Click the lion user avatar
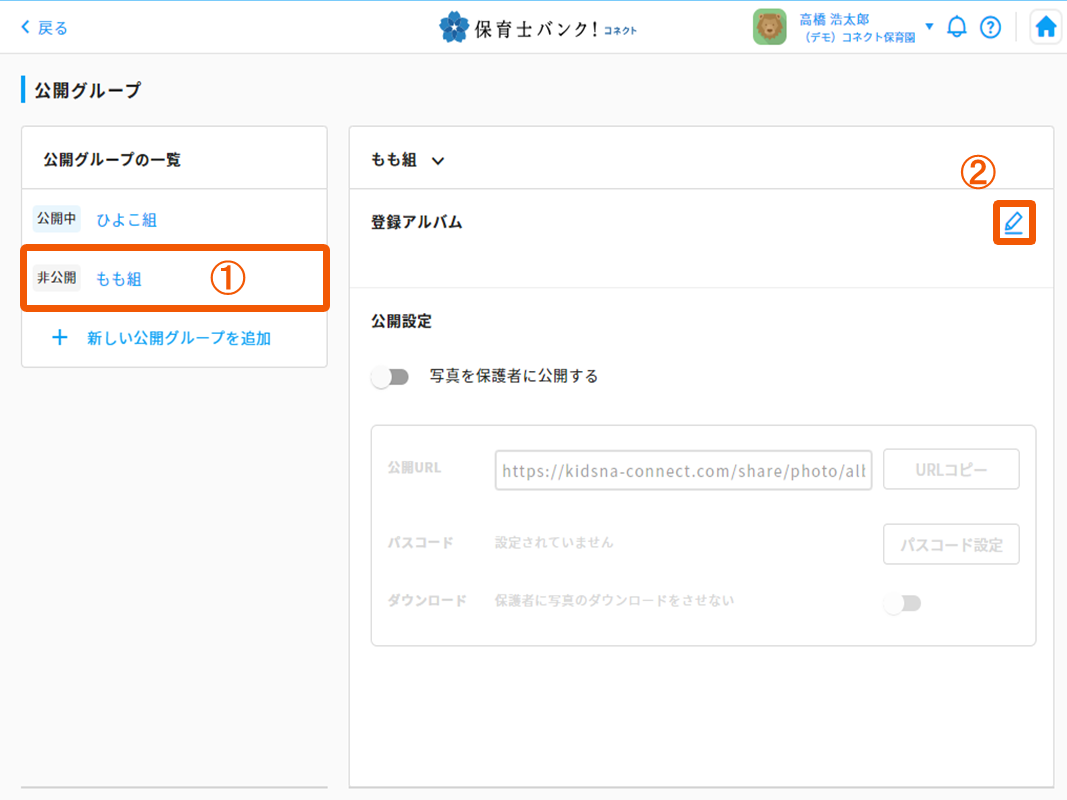 click(x=770, y=27)
